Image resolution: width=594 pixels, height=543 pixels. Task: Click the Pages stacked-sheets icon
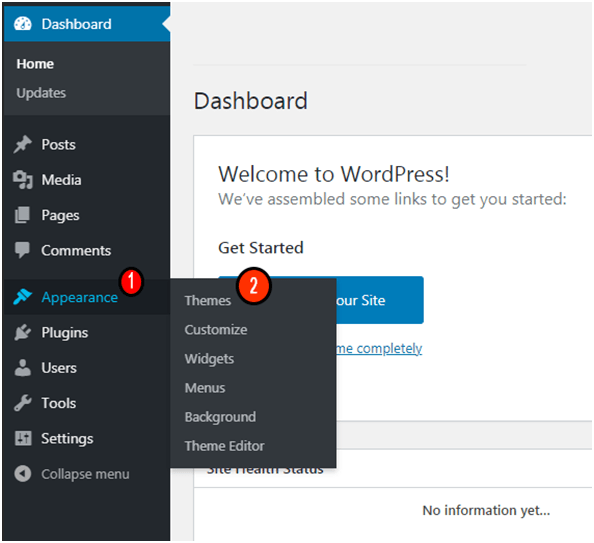pos(22,215)
